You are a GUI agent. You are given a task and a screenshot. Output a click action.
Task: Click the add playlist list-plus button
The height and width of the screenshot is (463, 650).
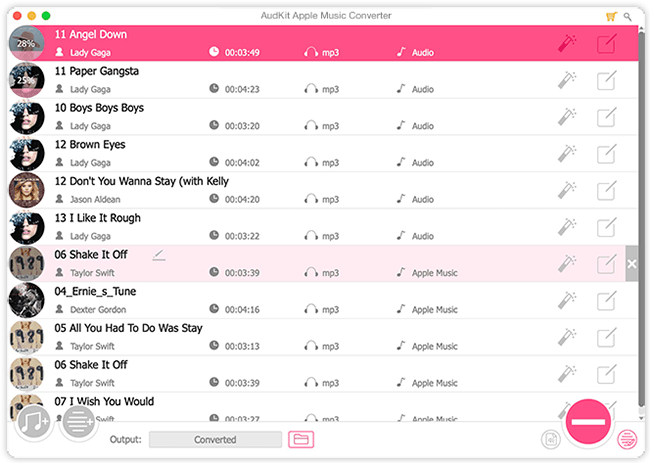(78, 422)
